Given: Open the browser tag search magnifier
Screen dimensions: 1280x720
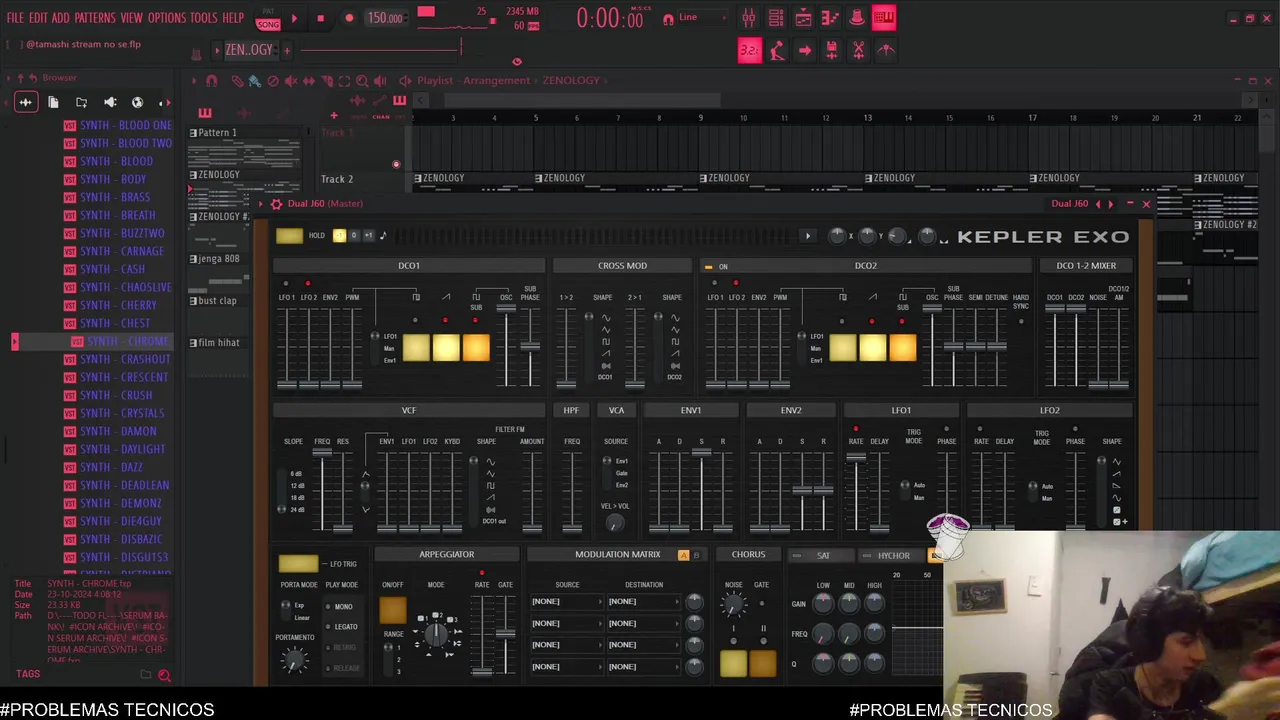Looking at the screenshot, I should tap(165, 676).
